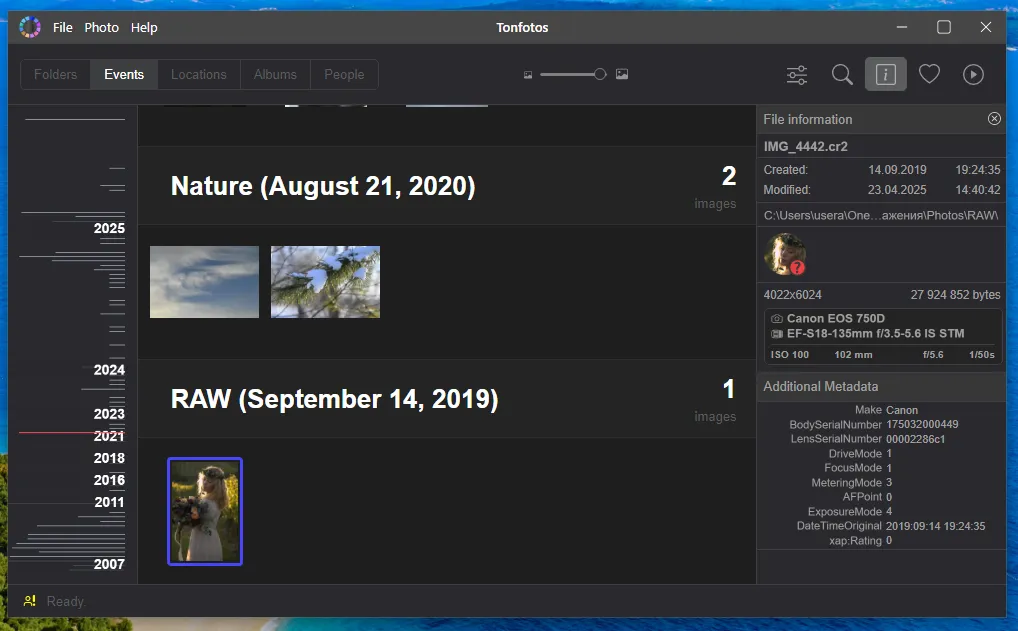The height and width of the screenshot is (631, 1018).
Task: Click the small thumbnail size icon
Action: click(528, 75)
